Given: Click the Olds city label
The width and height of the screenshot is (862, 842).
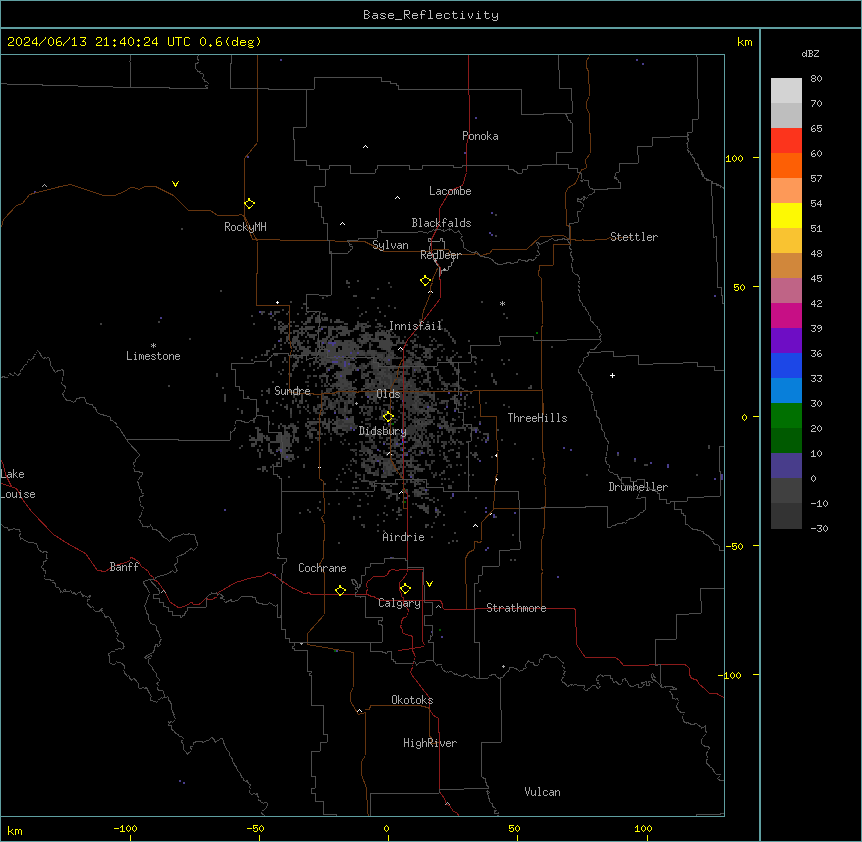Looking at the screenshot, I should pos(388,394).
